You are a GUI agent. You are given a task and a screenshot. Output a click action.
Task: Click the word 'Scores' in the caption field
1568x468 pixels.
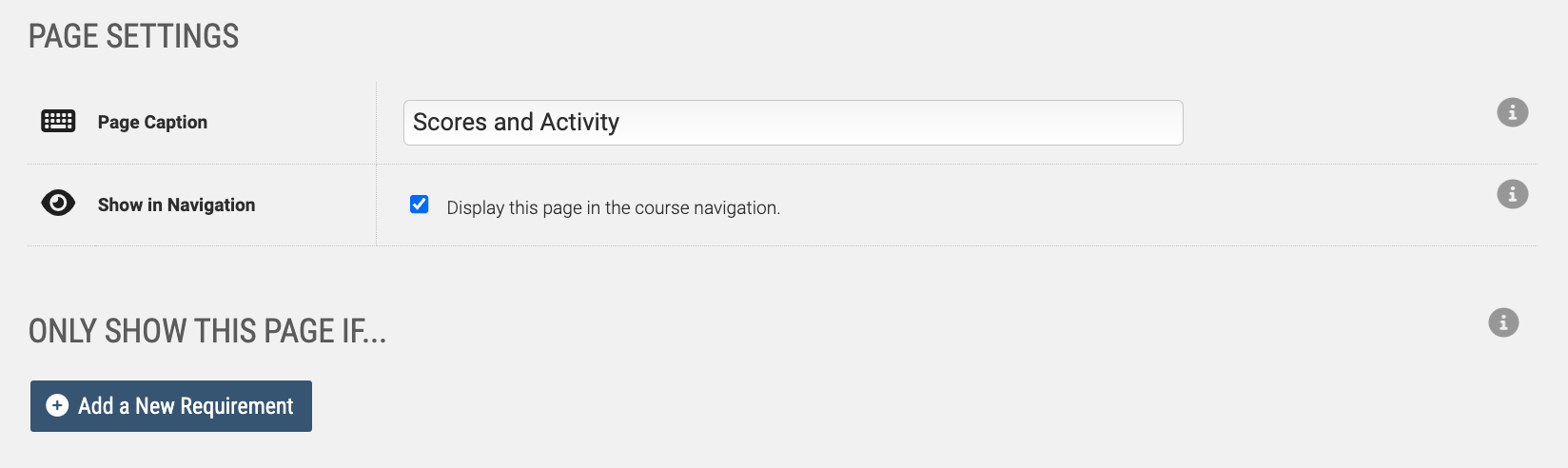point(450,123)
